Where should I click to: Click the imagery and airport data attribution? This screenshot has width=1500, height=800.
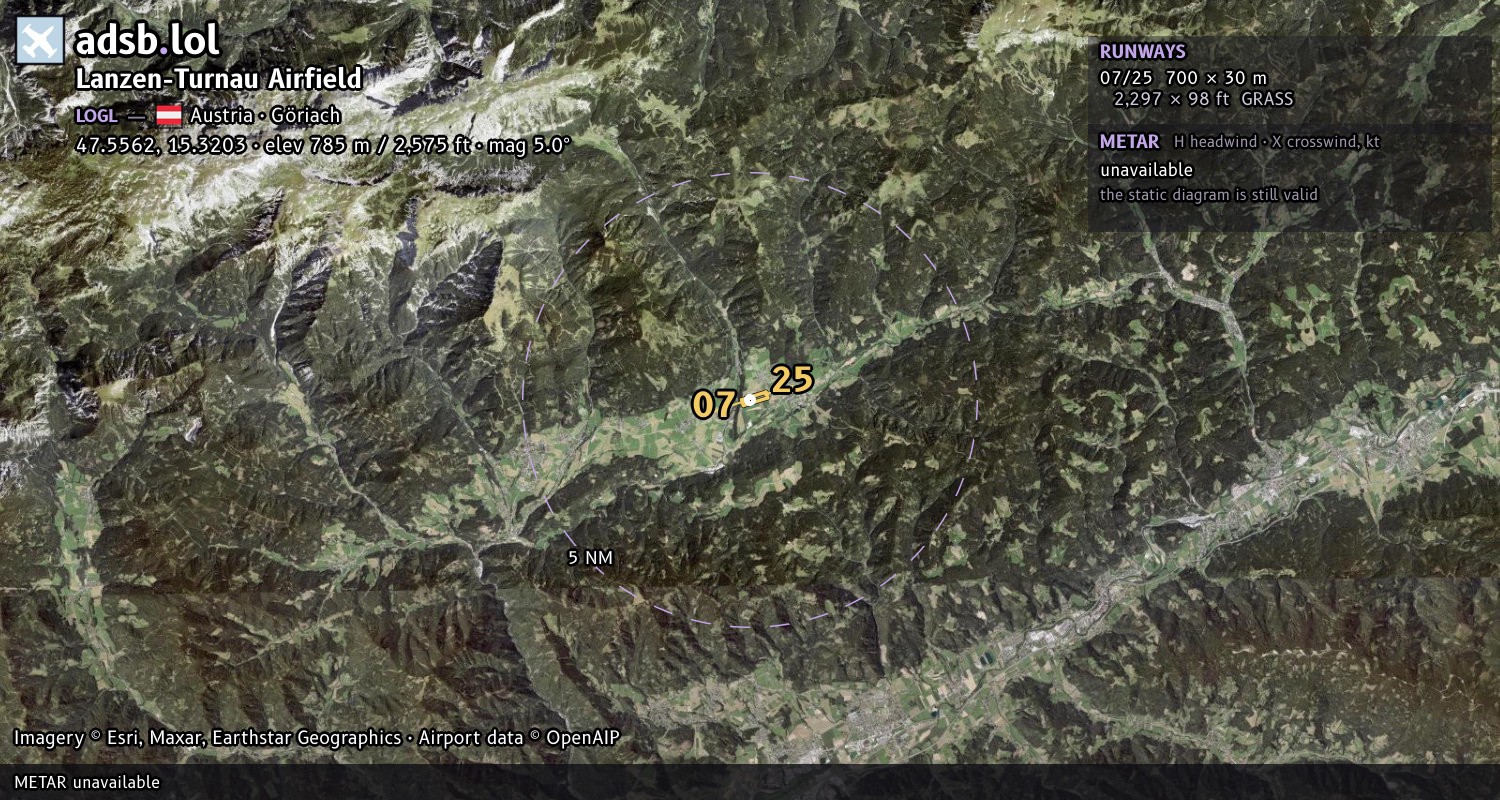317,738
